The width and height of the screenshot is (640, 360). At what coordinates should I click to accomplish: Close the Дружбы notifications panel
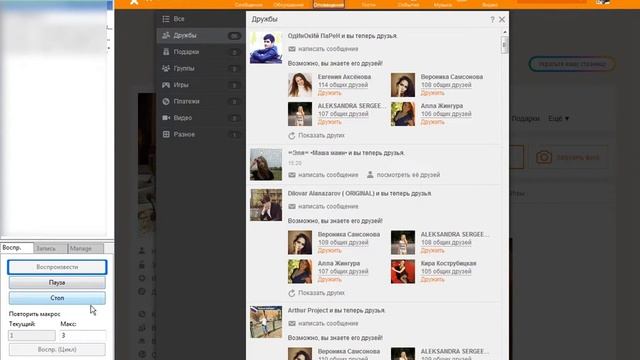502,19
